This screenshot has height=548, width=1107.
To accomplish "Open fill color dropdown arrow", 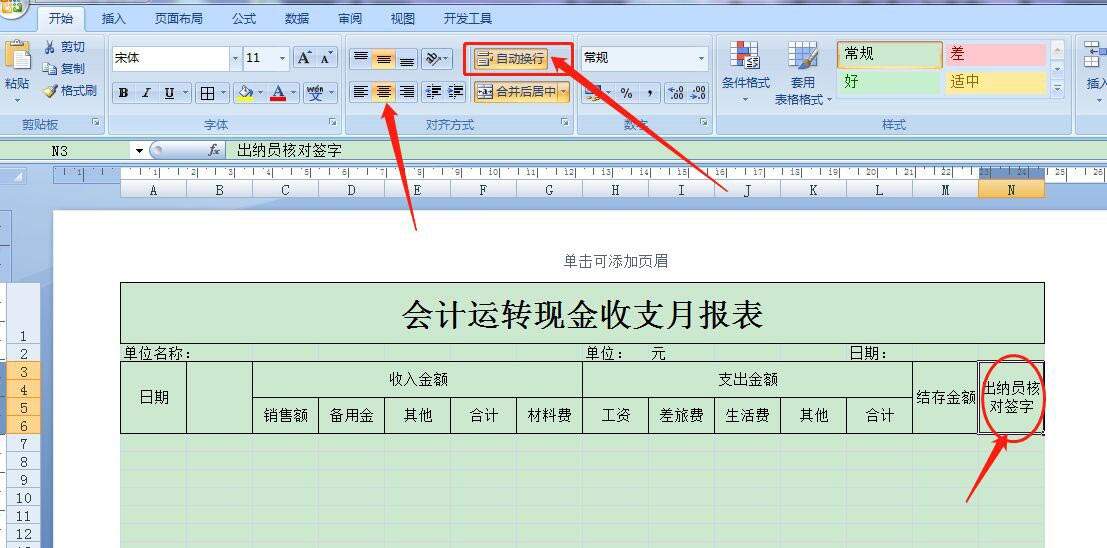I will point(261,93).
